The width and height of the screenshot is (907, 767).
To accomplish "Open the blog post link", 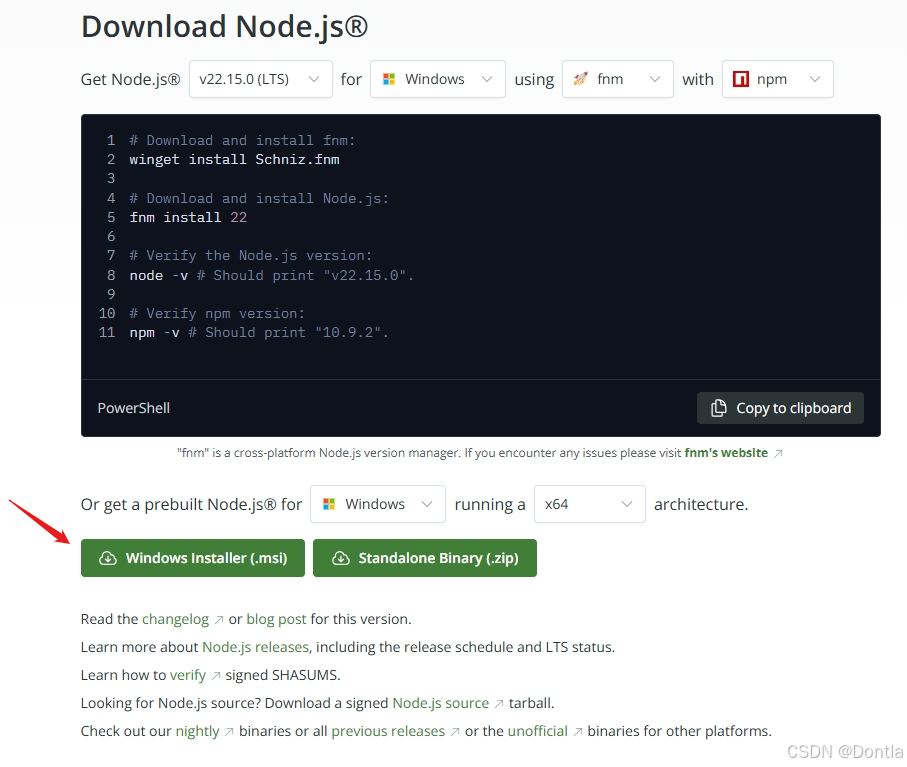I will click(x=276, y=620).
